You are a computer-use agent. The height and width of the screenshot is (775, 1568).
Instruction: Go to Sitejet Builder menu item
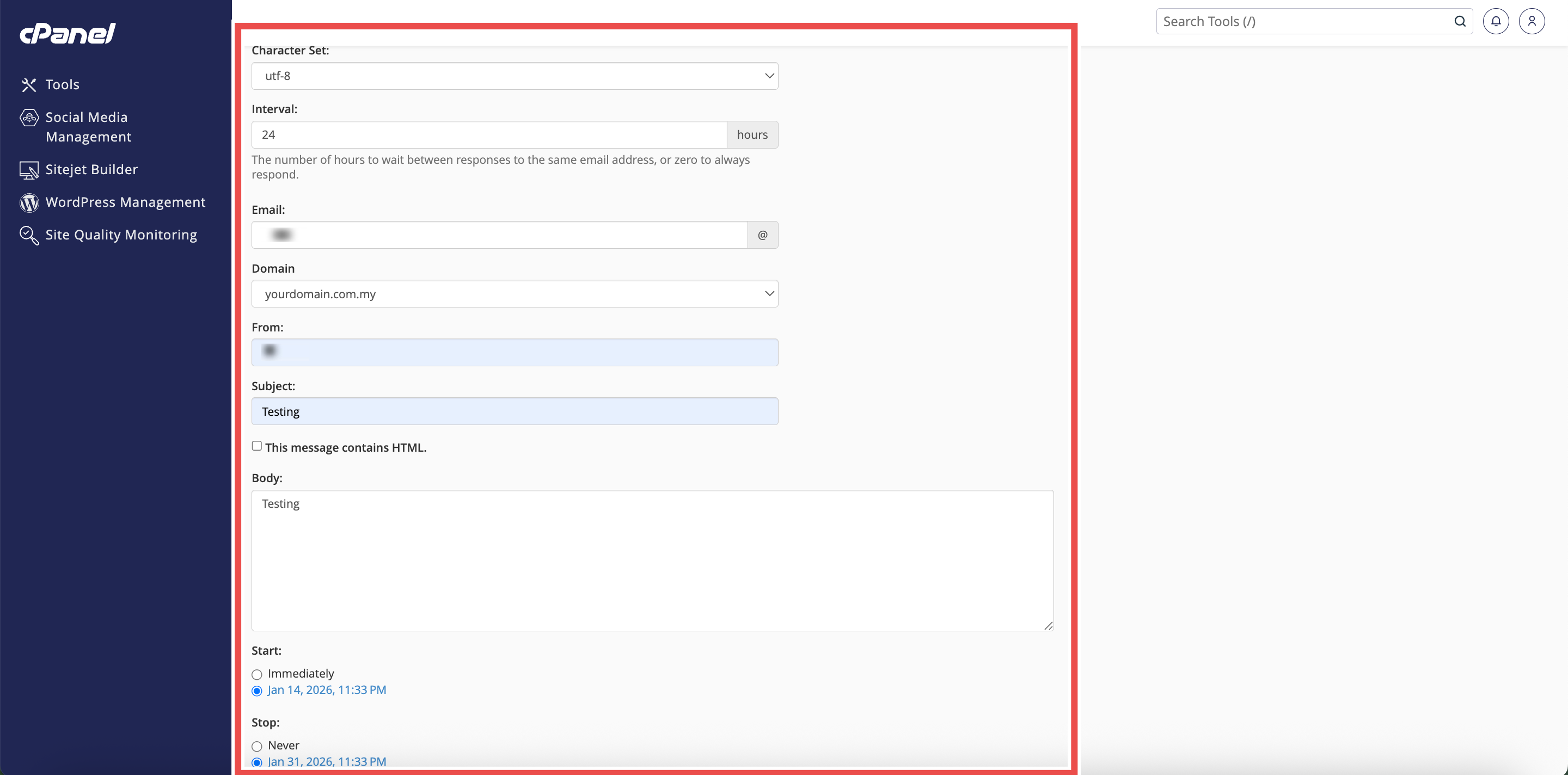[x=91, y=169]
